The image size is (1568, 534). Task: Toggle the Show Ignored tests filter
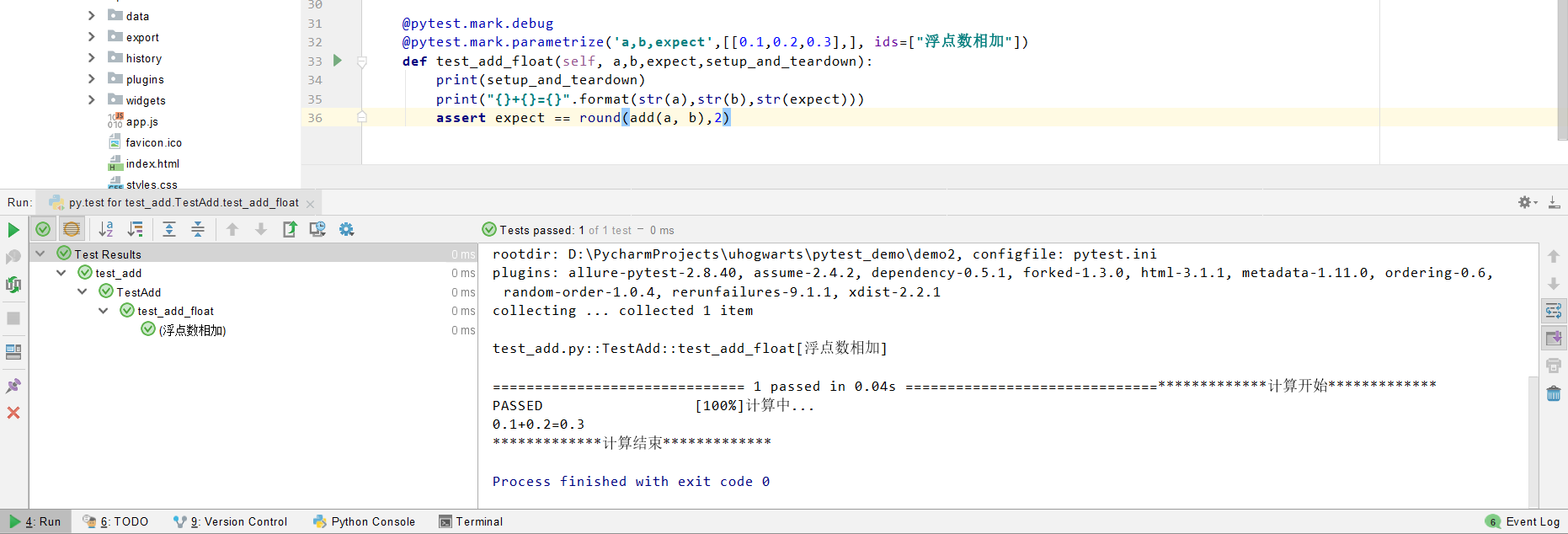click(72, 229)
